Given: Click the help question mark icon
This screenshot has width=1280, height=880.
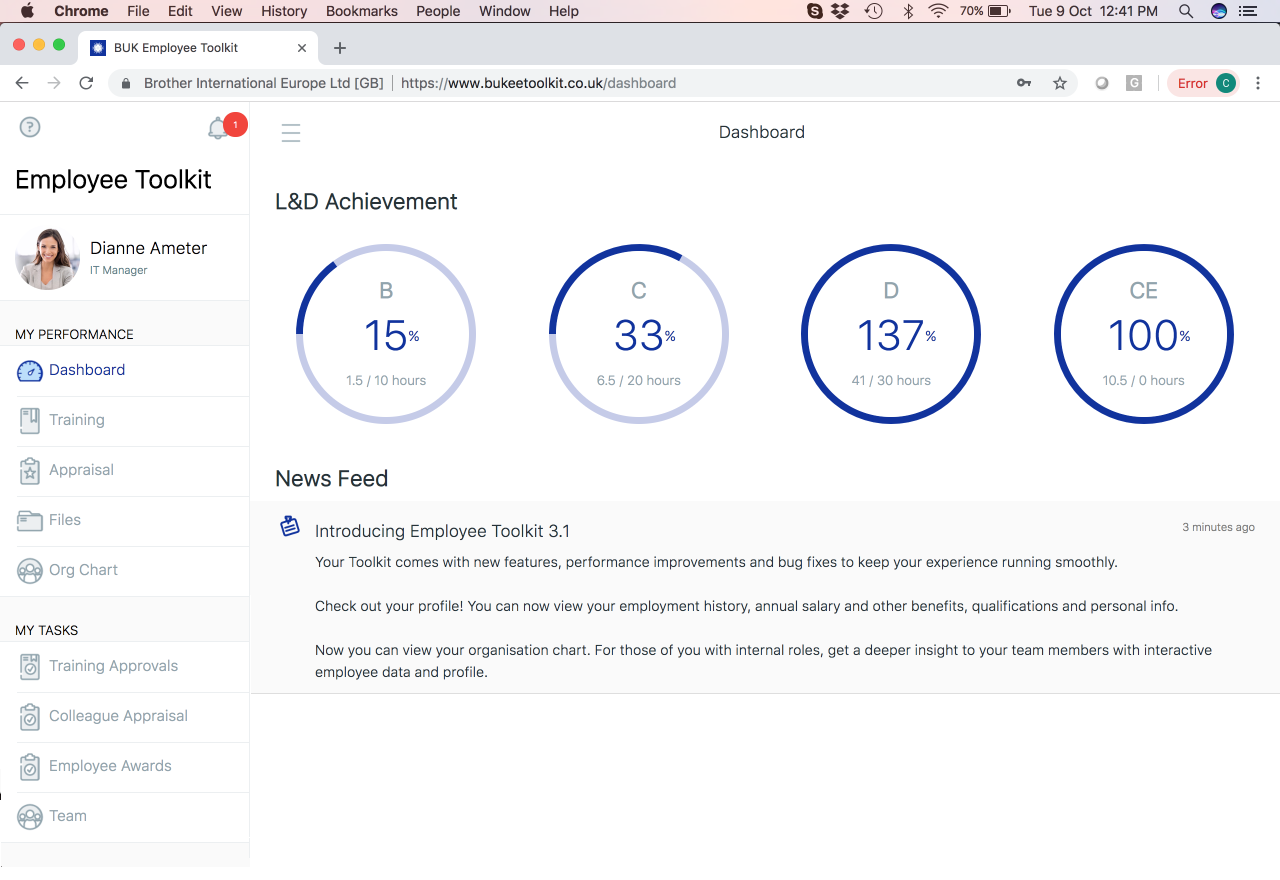Looking at the screenshot, I should tap(30, 127).
